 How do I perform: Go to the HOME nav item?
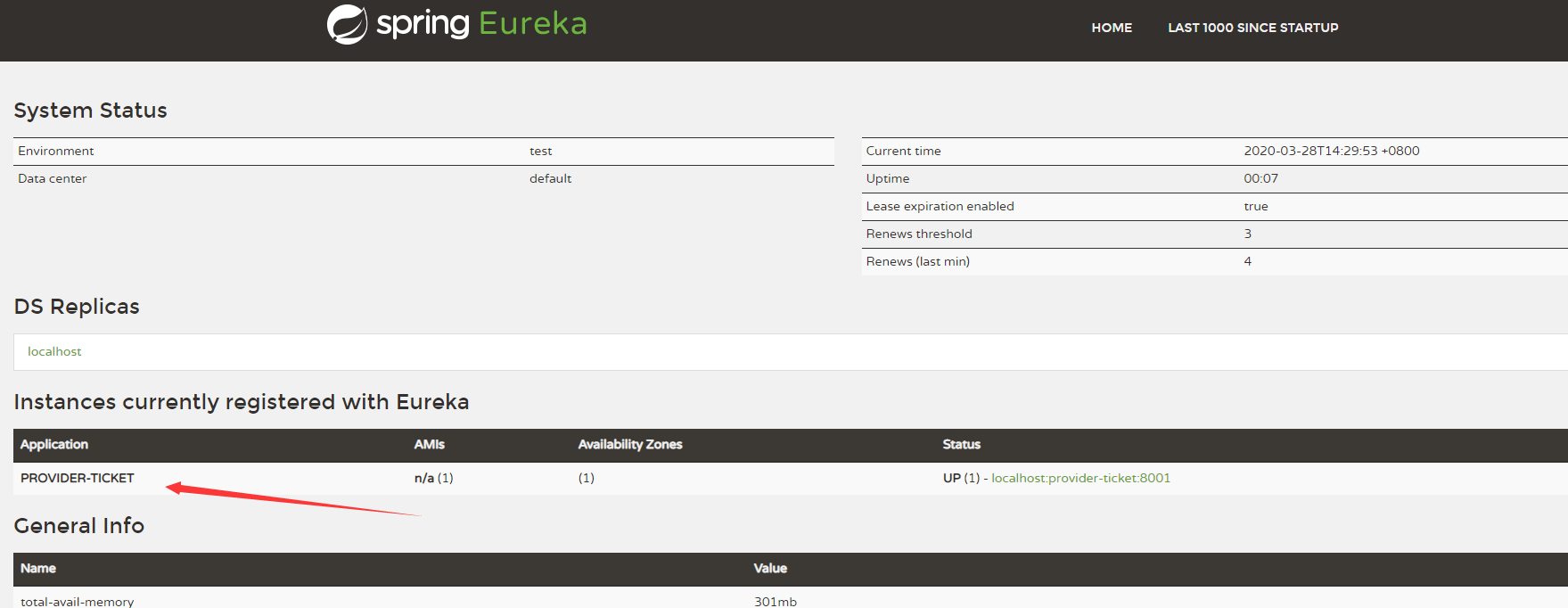tap(1111, 28)
